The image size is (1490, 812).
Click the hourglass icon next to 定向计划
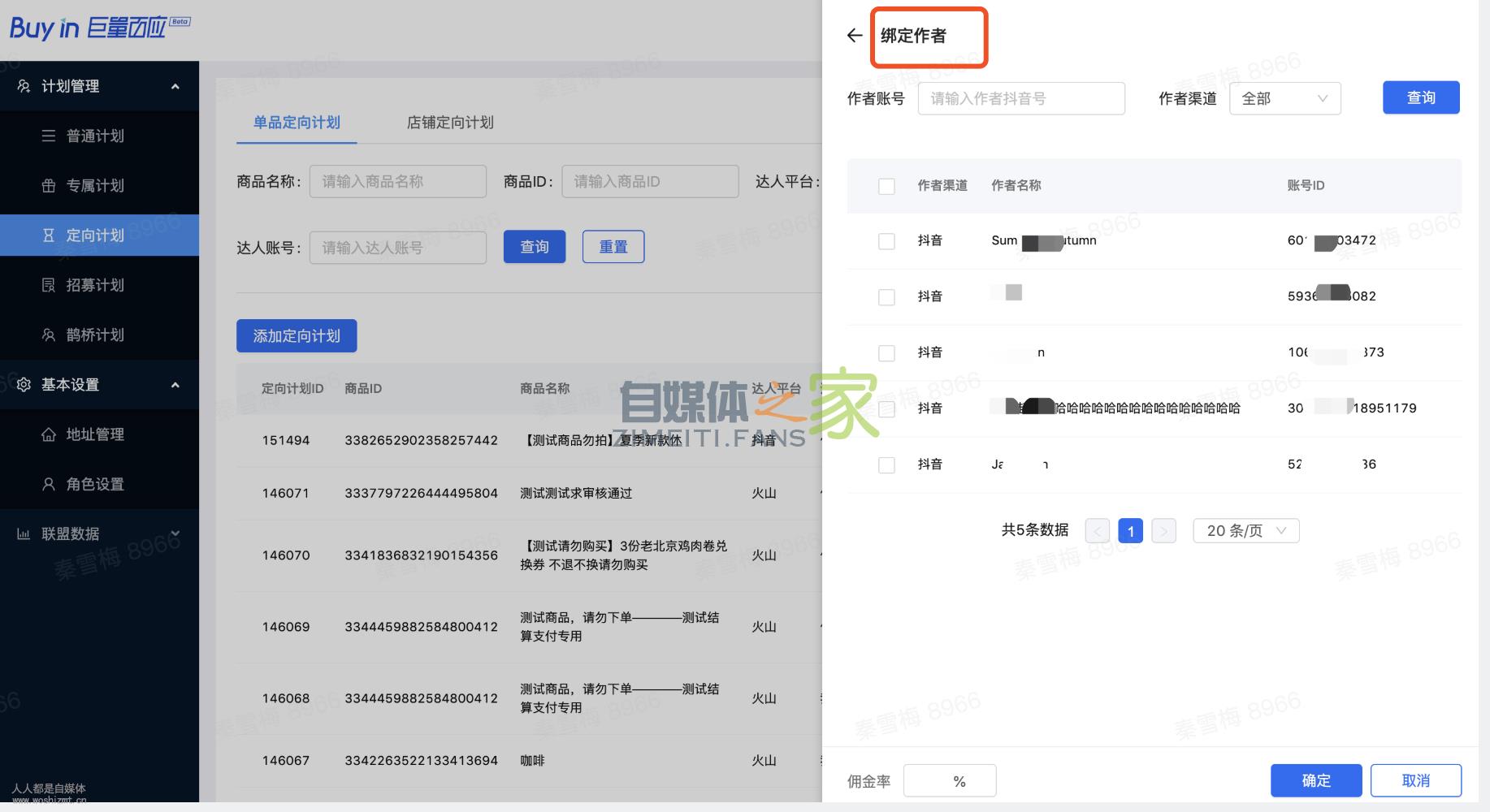[50, 235]
